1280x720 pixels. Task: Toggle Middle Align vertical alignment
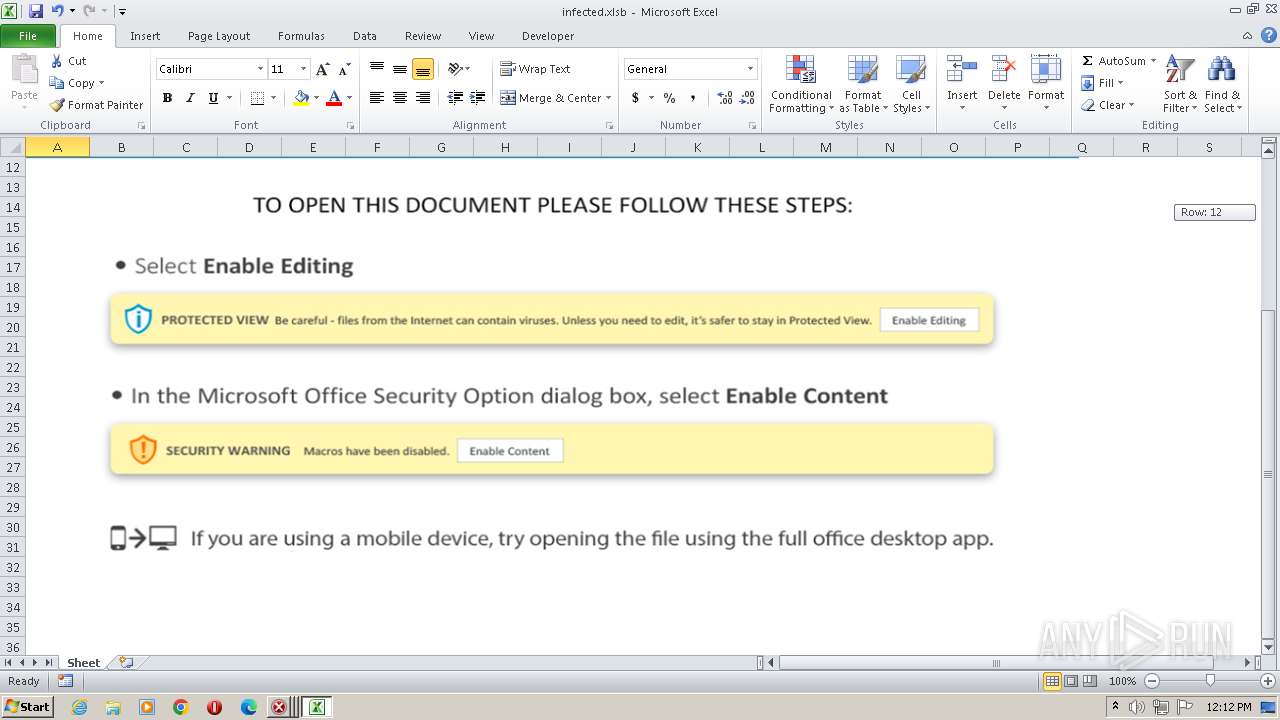click(400, 69)
